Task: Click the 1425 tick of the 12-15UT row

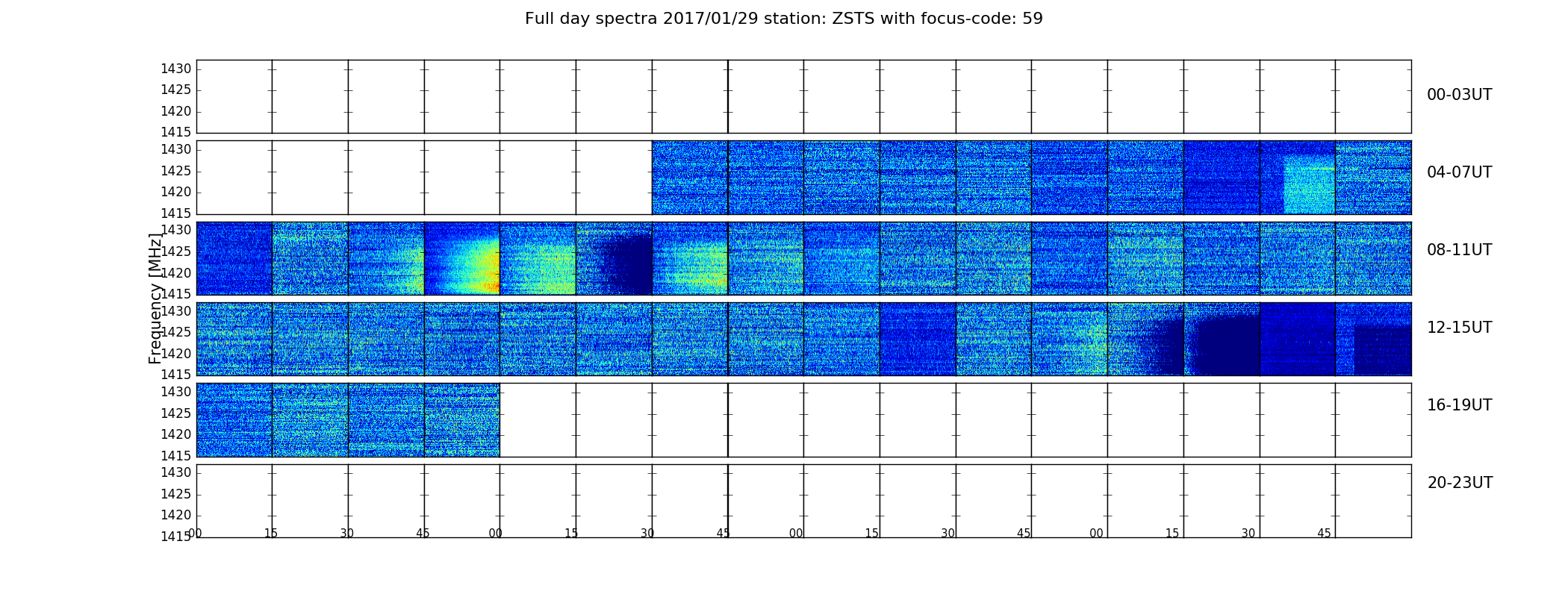Action: click(x=176, y=332)
